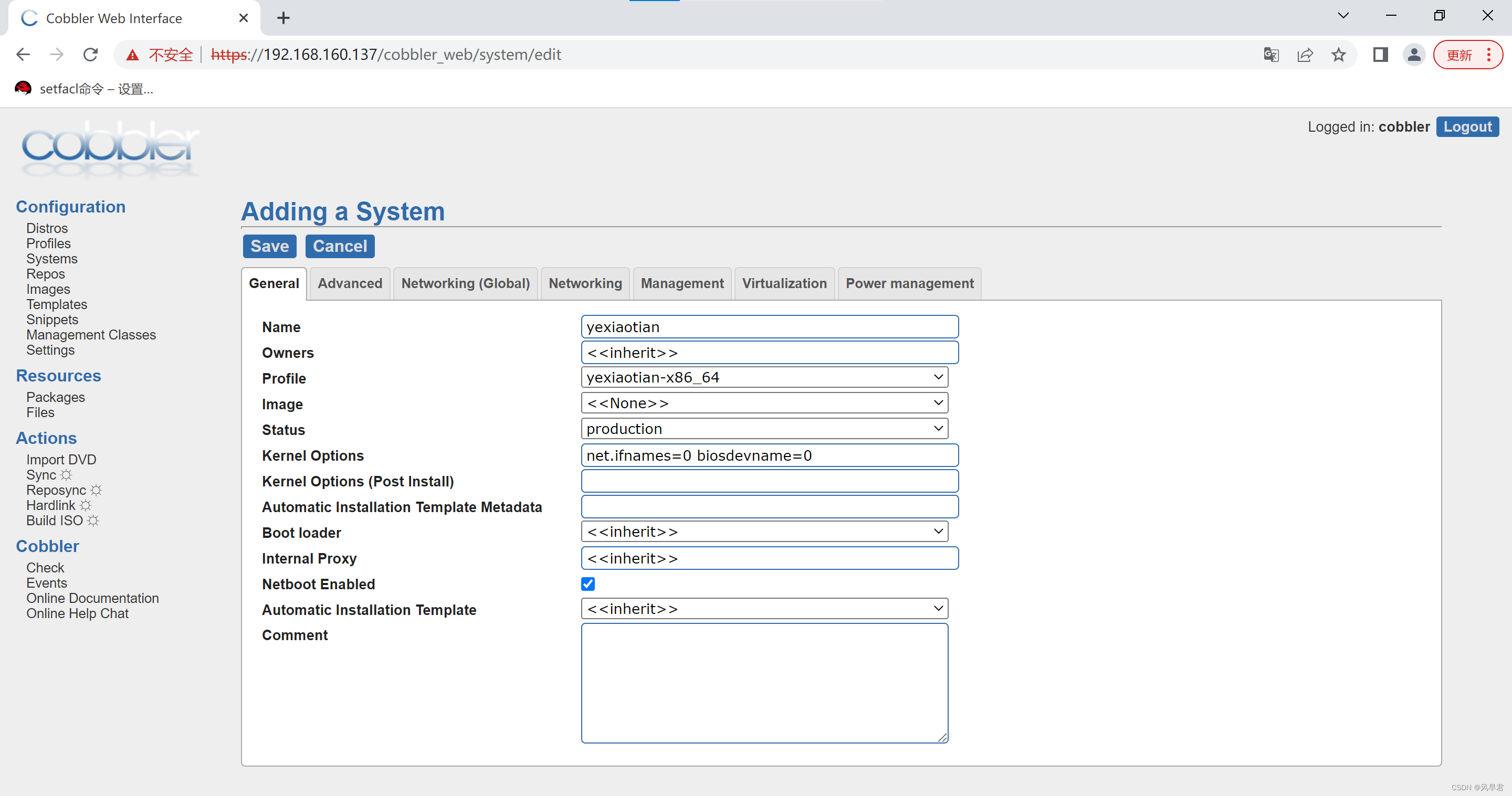The image size is (1512, 796).
Task: Click the Sync gear icon
Action: [x=66, y=474]
